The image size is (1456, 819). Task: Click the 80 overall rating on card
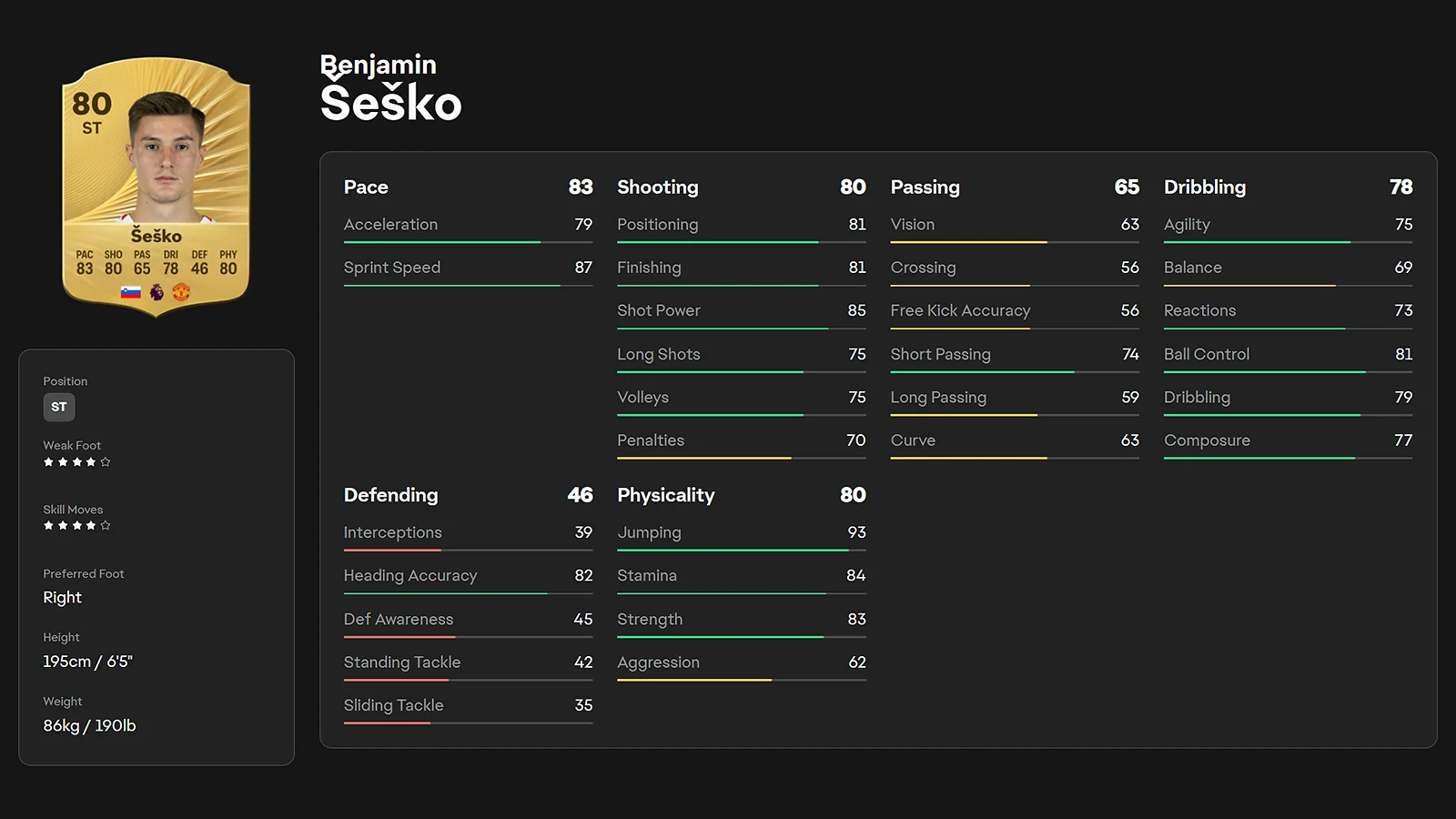(92, 104)
